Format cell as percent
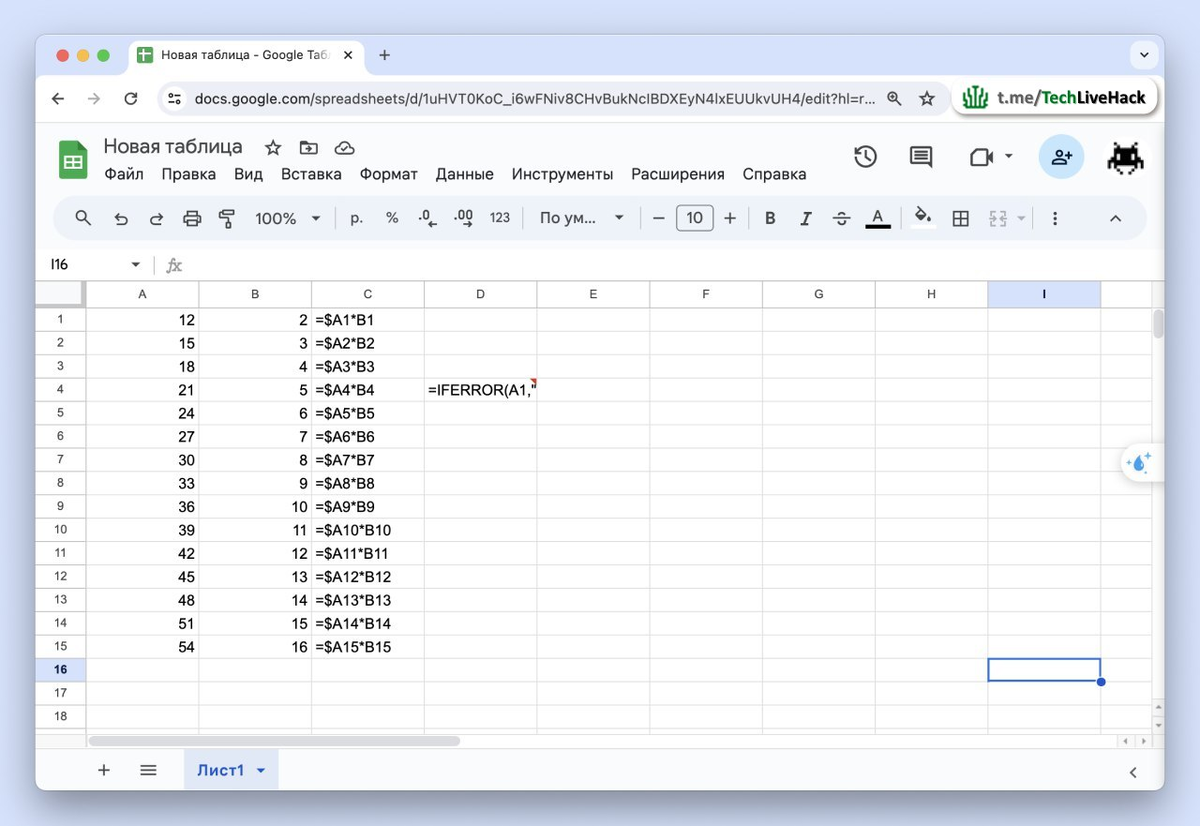The height and width of the screenshot is (826, 1200). pos(392,218)
